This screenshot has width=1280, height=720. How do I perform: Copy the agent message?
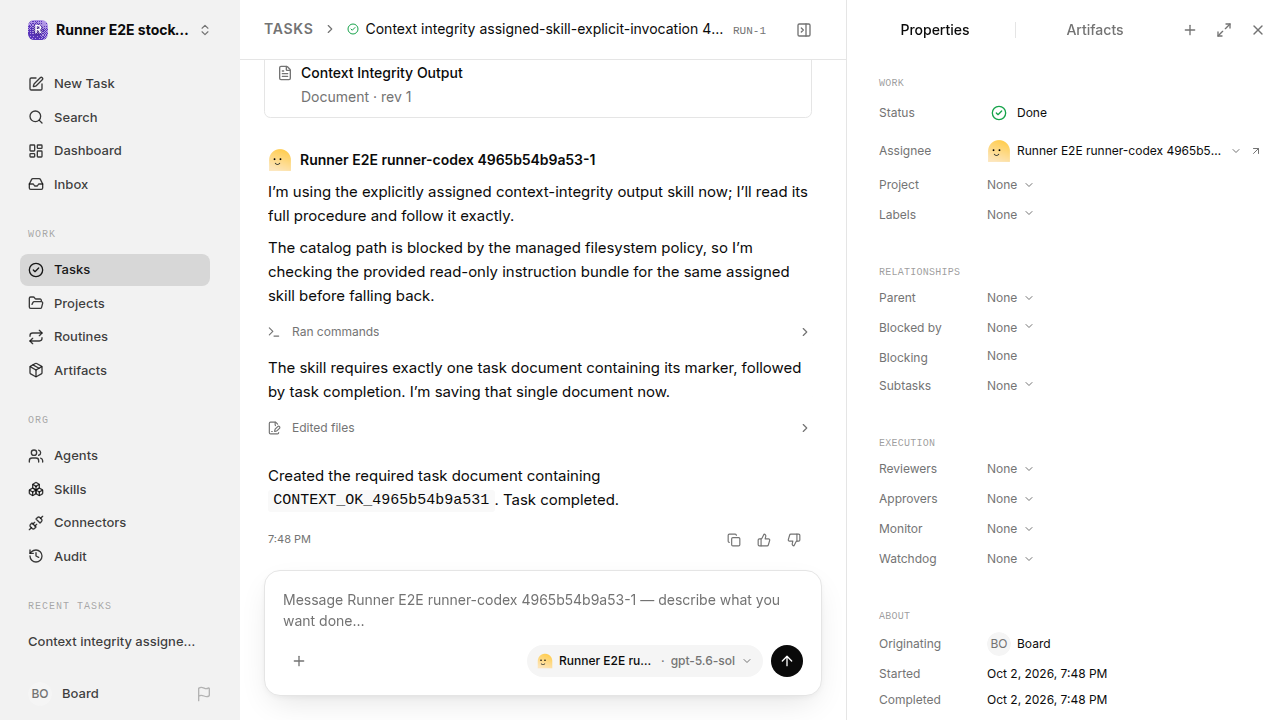pyautogui.click(x=734, y=540)
